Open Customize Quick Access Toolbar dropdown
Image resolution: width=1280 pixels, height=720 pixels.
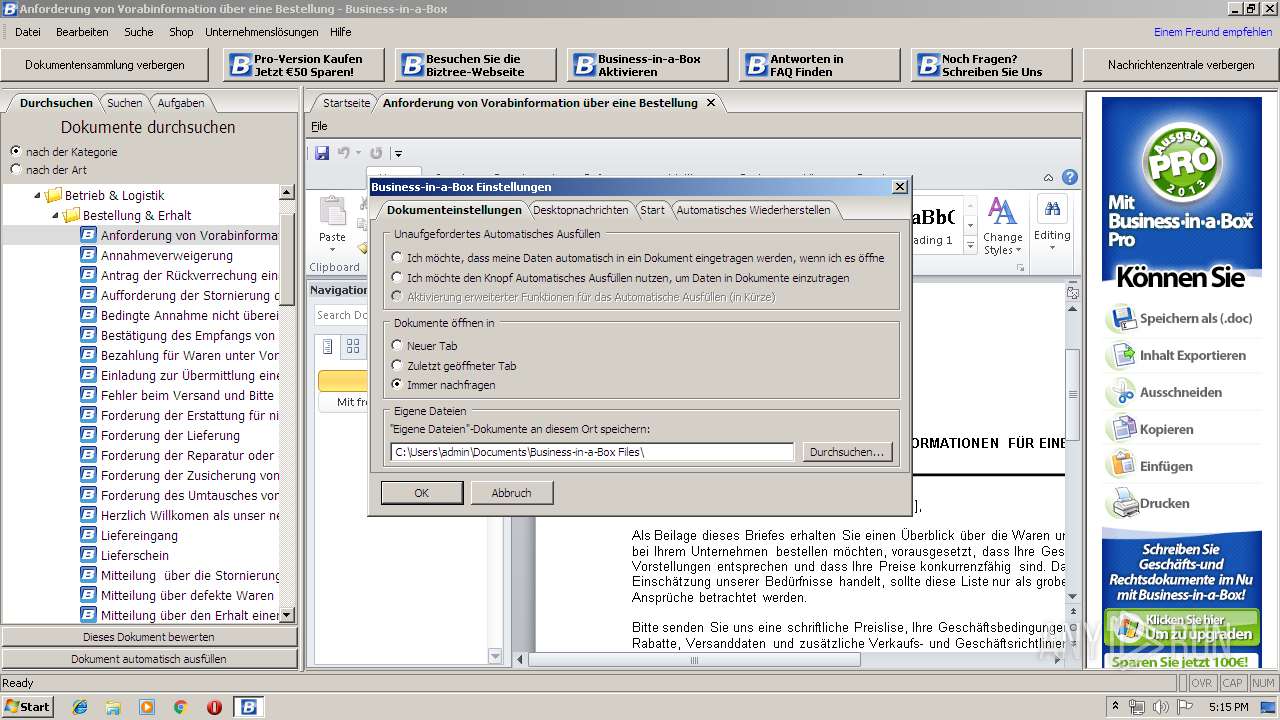tap(398, 154)
